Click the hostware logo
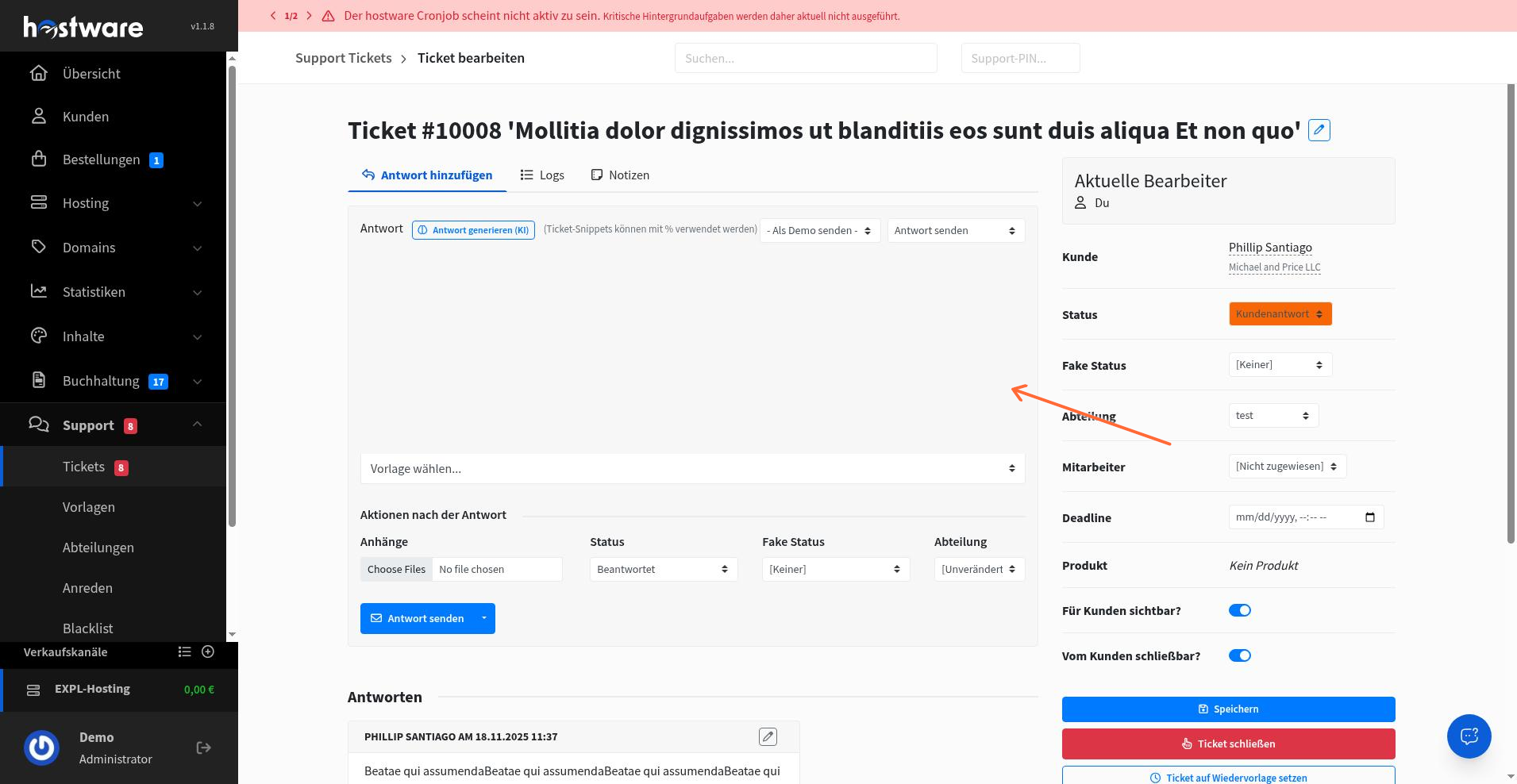The image size is (1517, 784). (x=83, y=27)
